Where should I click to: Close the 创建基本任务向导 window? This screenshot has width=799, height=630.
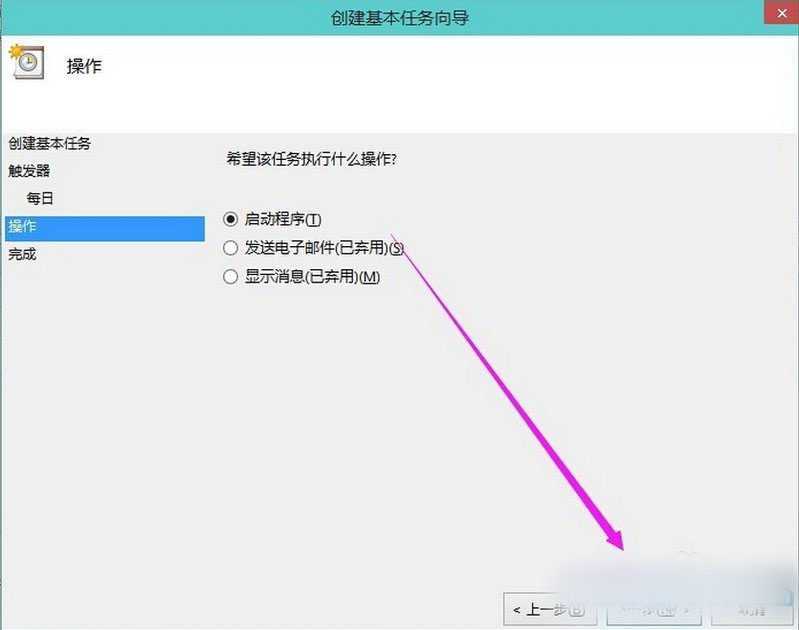click(x=781, y=13)
